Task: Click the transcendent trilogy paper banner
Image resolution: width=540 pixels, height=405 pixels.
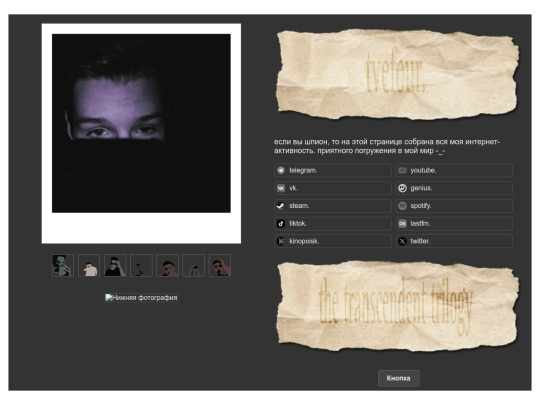Action: pos(398,306)
